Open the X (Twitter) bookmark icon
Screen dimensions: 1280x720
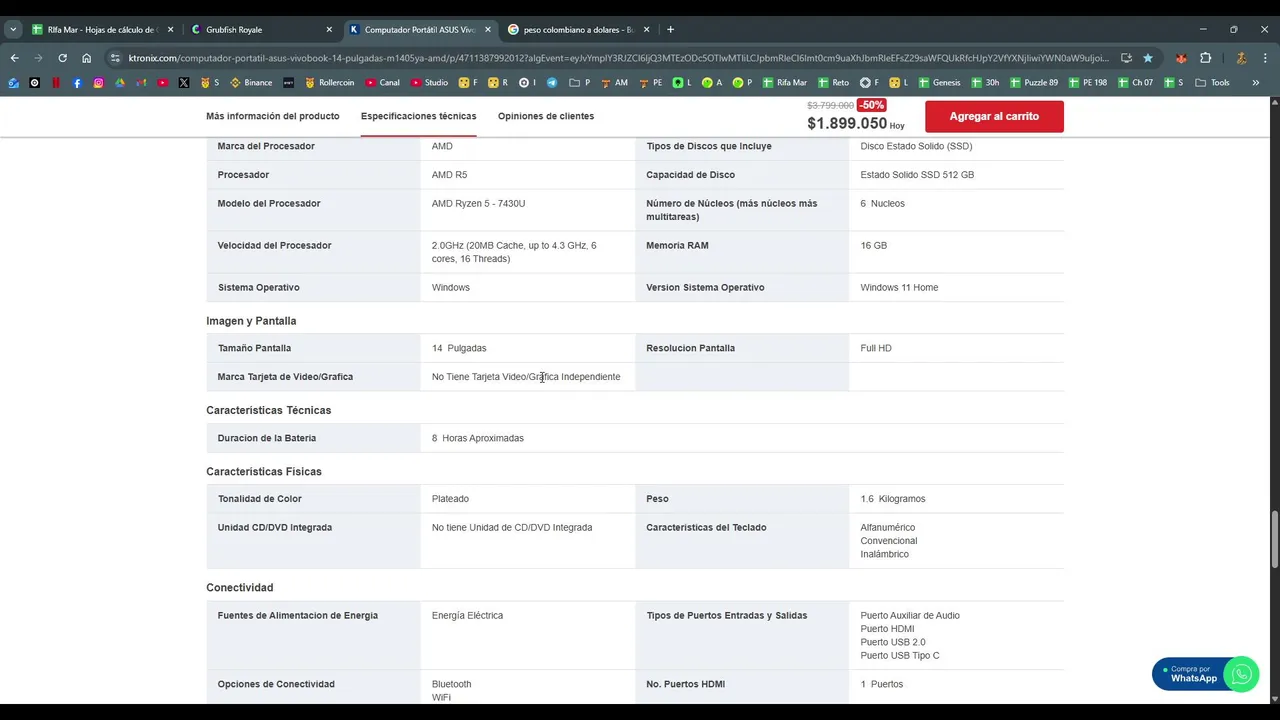(184, 83)
